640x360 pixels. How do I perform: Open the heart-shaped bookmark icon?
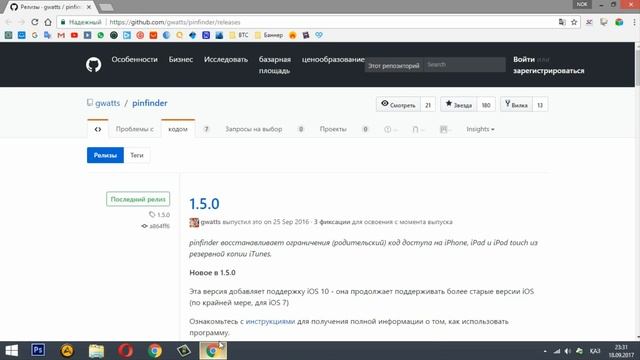click(x=319, y=36)
